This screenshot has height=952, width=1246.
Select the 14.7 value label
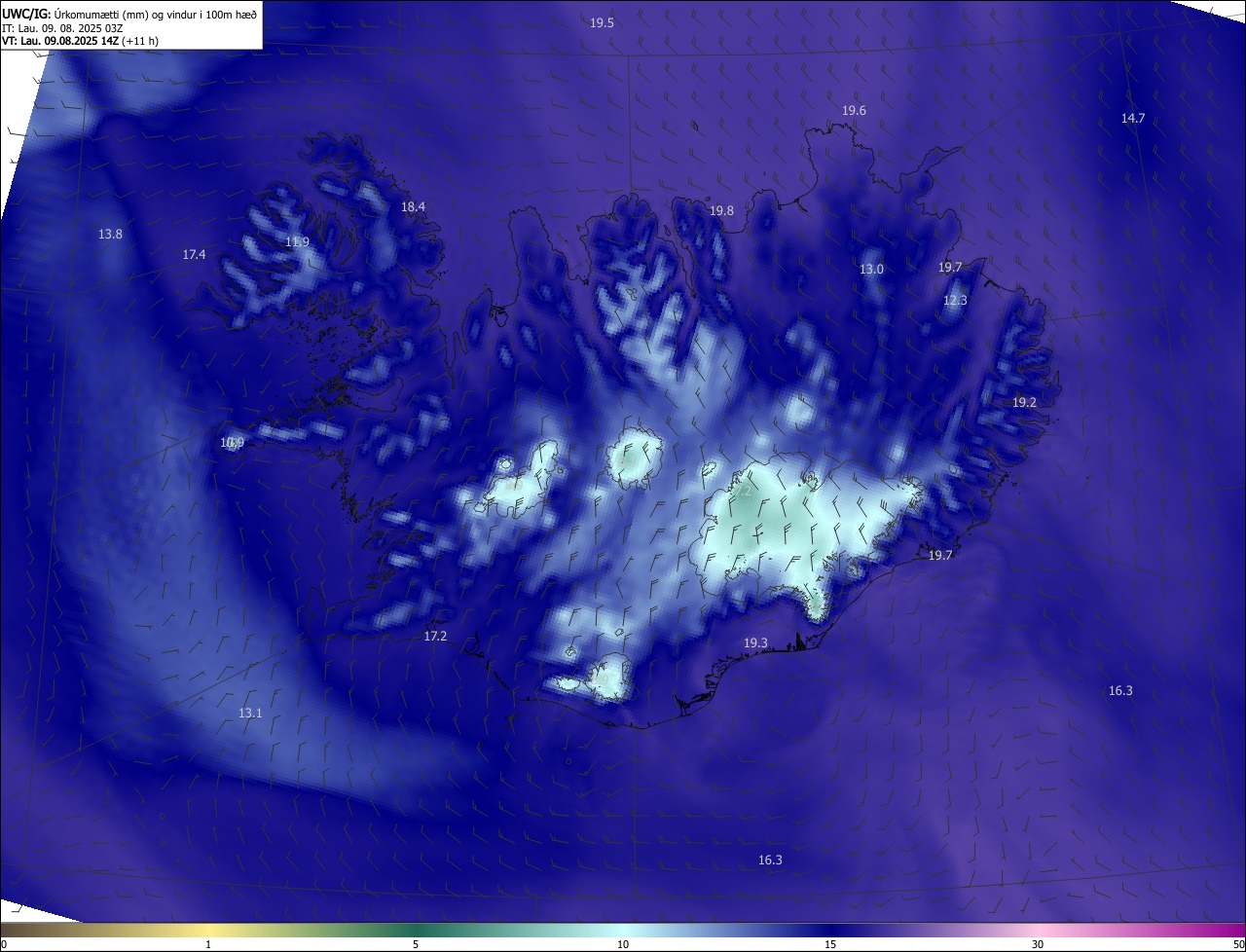[x=1133, y=118]
